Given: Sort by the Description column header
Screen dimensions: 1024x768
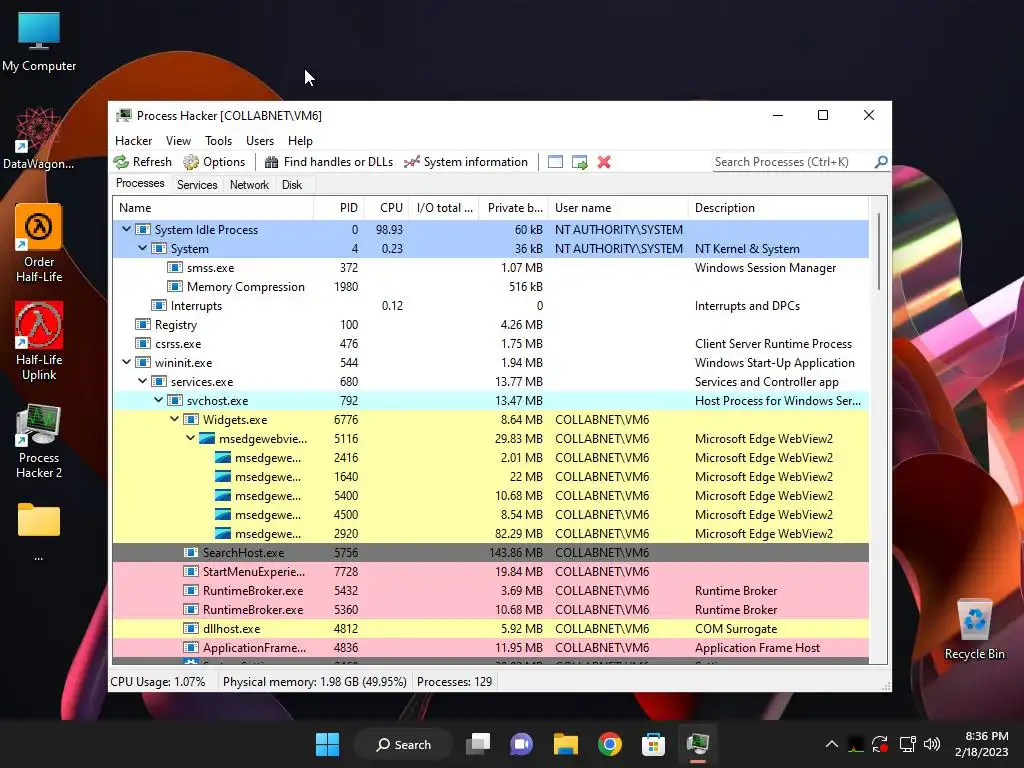Looking at the screenshot, I should (x=778, y=208).
